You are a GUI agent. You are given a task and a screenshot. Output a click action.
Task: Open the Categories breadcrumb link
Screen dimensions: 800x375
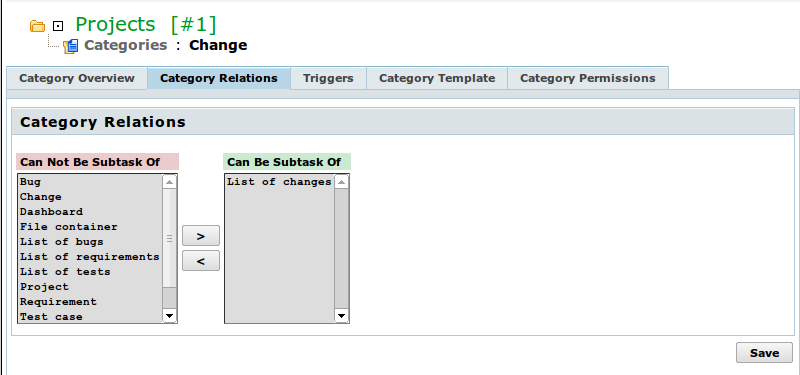click(x=126, y=45)
